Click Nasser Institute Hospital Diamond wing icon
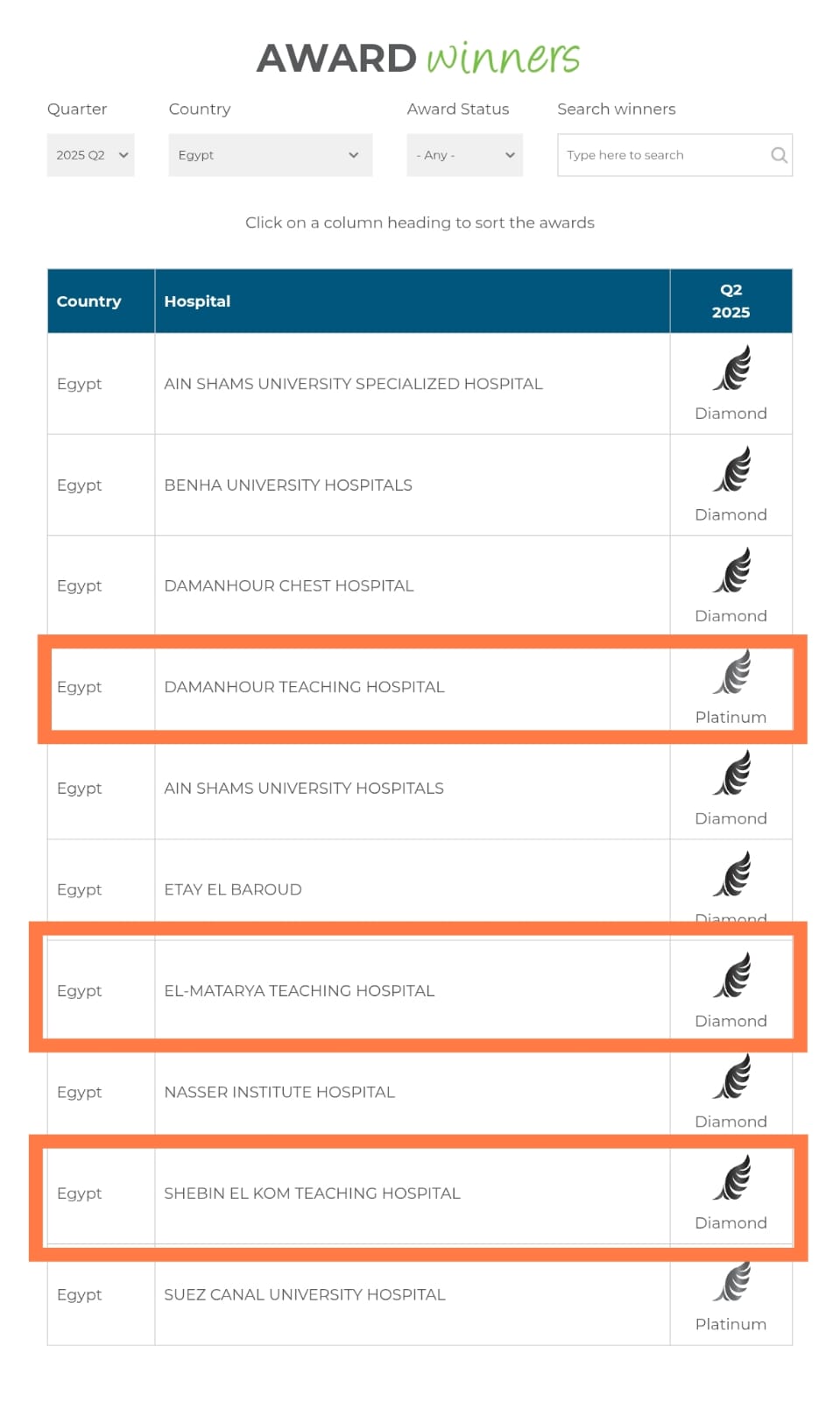The width and height of the screenshot is (840, 1402). (x=732, y=1076)
